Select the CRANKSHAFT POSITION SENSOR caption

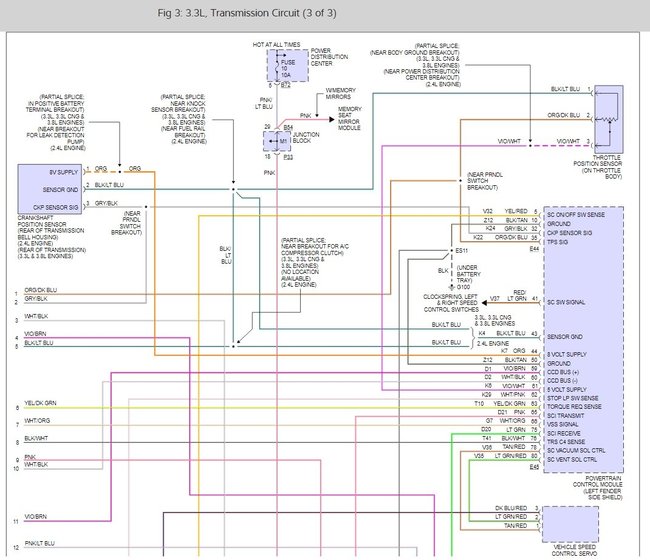[x=51, y=237]
